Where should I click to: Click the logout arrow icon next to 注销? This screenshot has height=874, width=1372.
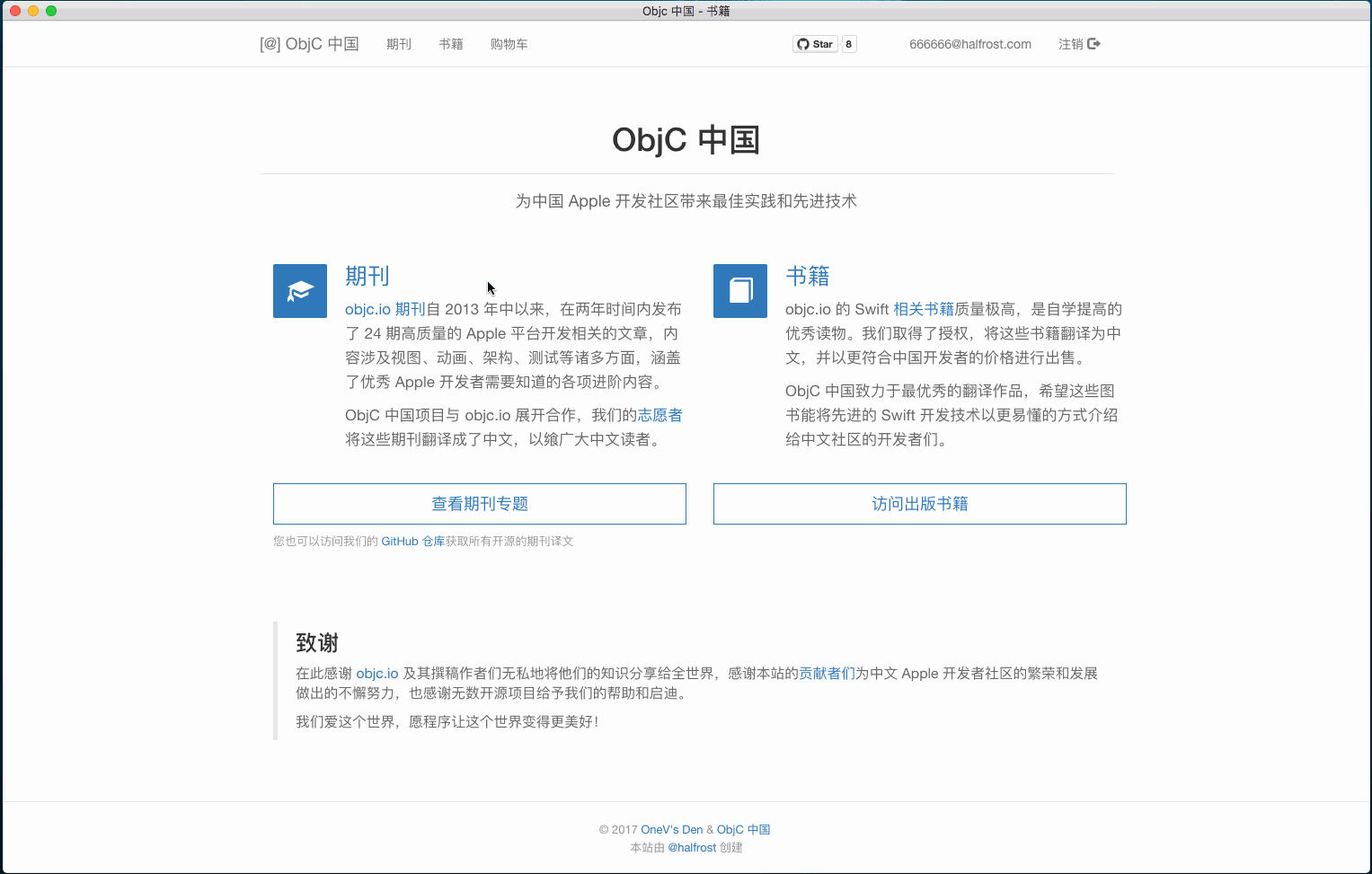1094,44
